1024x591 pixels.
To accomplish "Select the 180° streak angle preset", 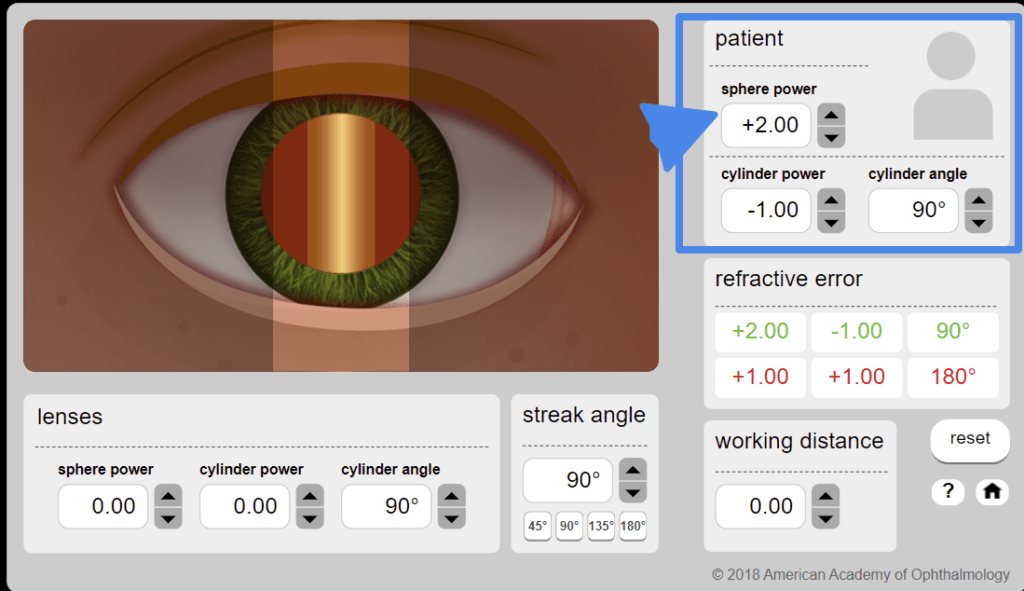I will click(633, 526).
